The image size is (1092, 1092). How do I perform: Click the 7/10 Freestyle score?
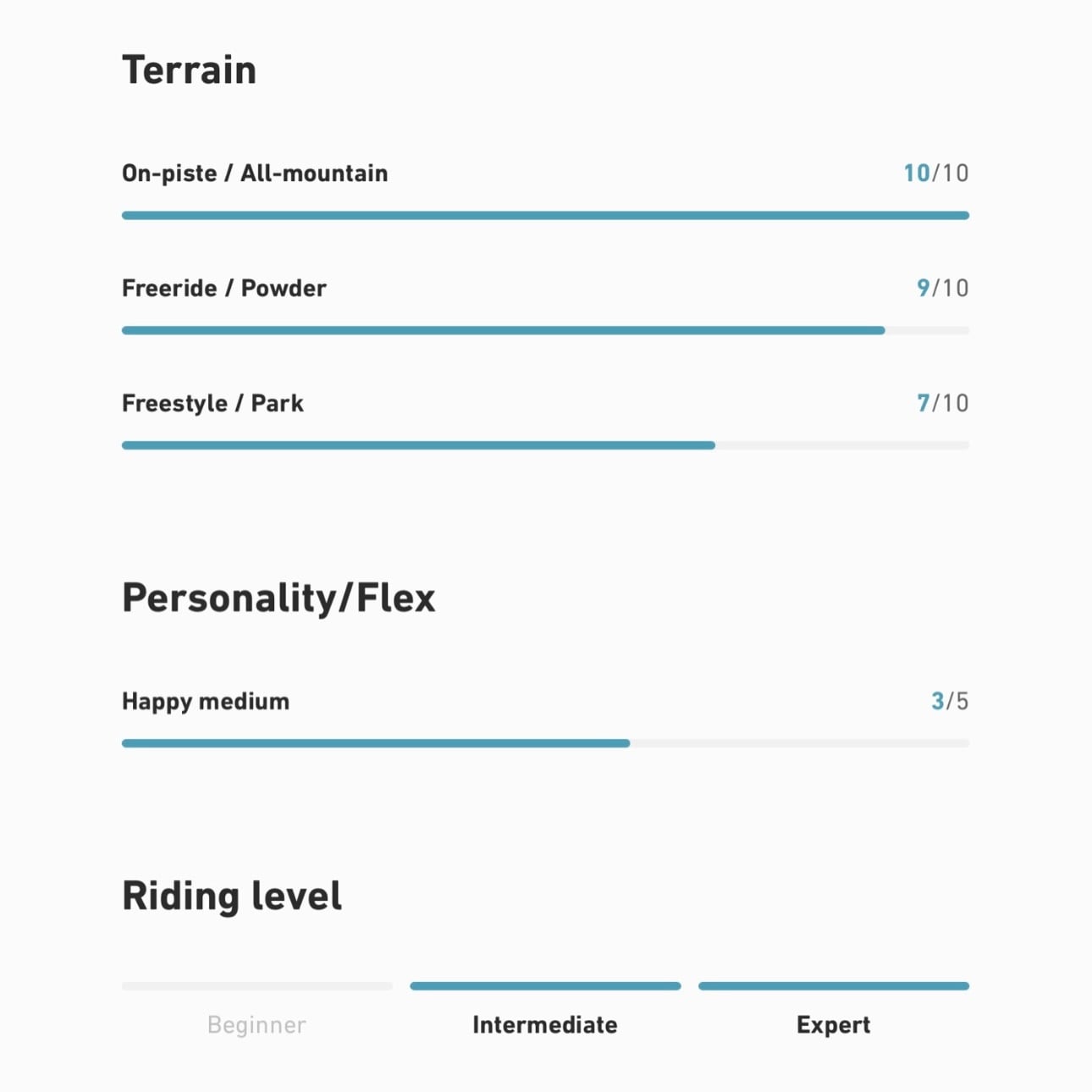[x=942, y=404]
